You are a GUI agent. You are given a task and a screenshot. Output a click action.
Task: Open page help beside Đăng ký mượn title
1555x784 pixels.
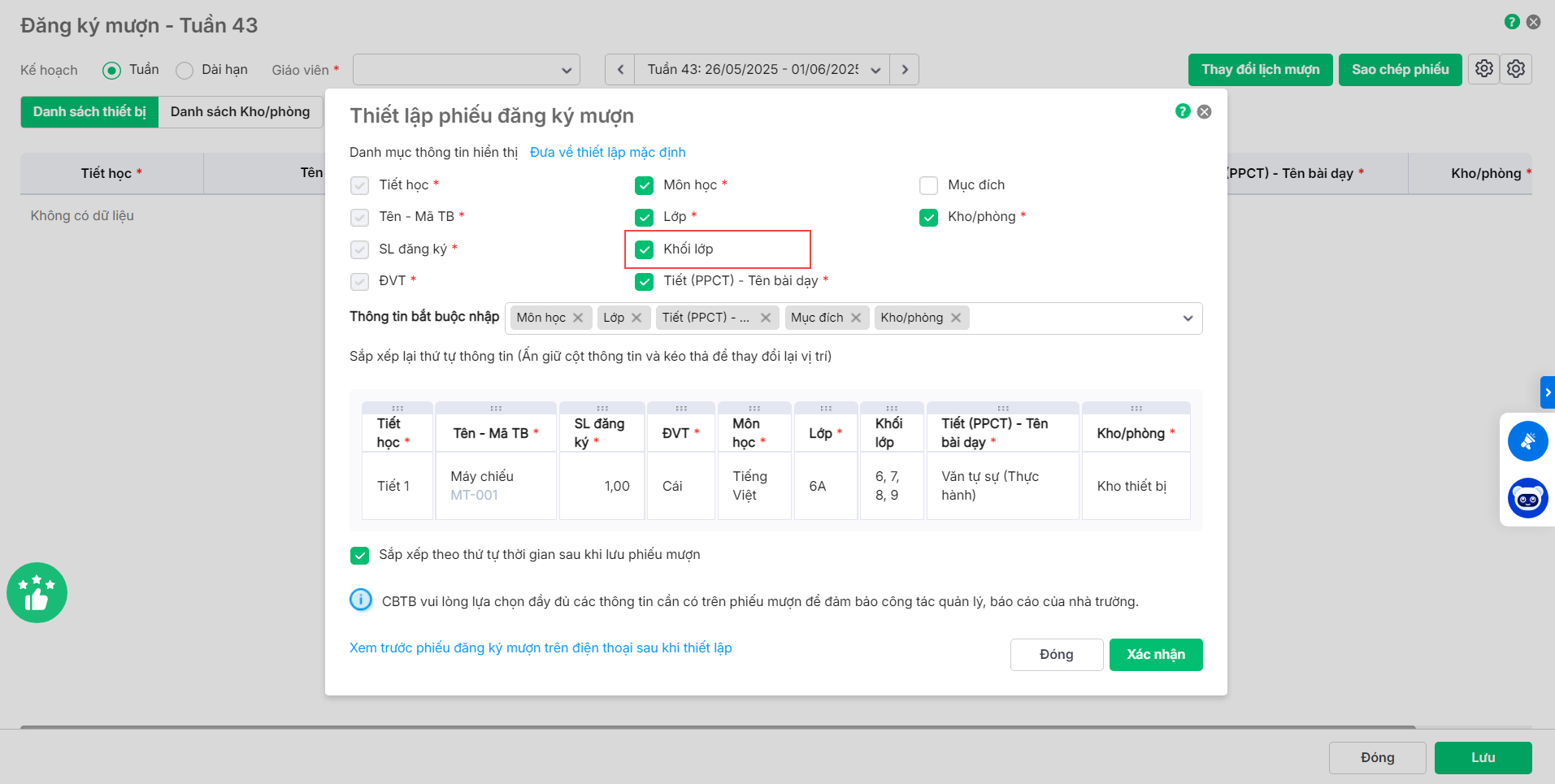(1512, 22)
